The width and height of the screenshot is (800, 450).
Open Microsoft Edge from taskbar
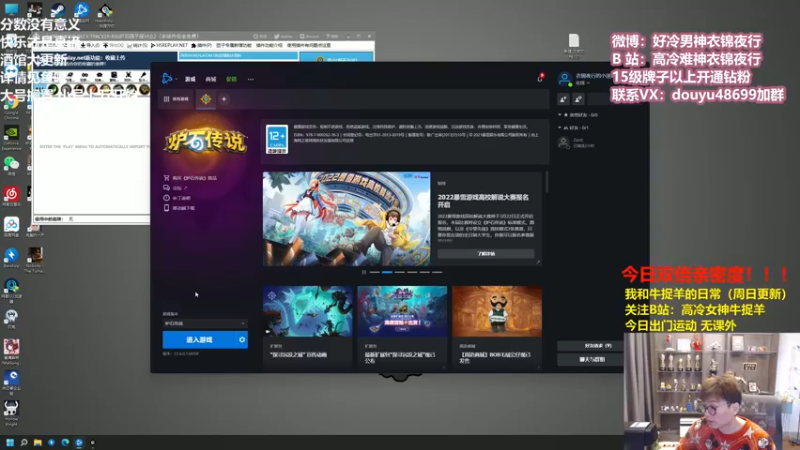[65, 442]
